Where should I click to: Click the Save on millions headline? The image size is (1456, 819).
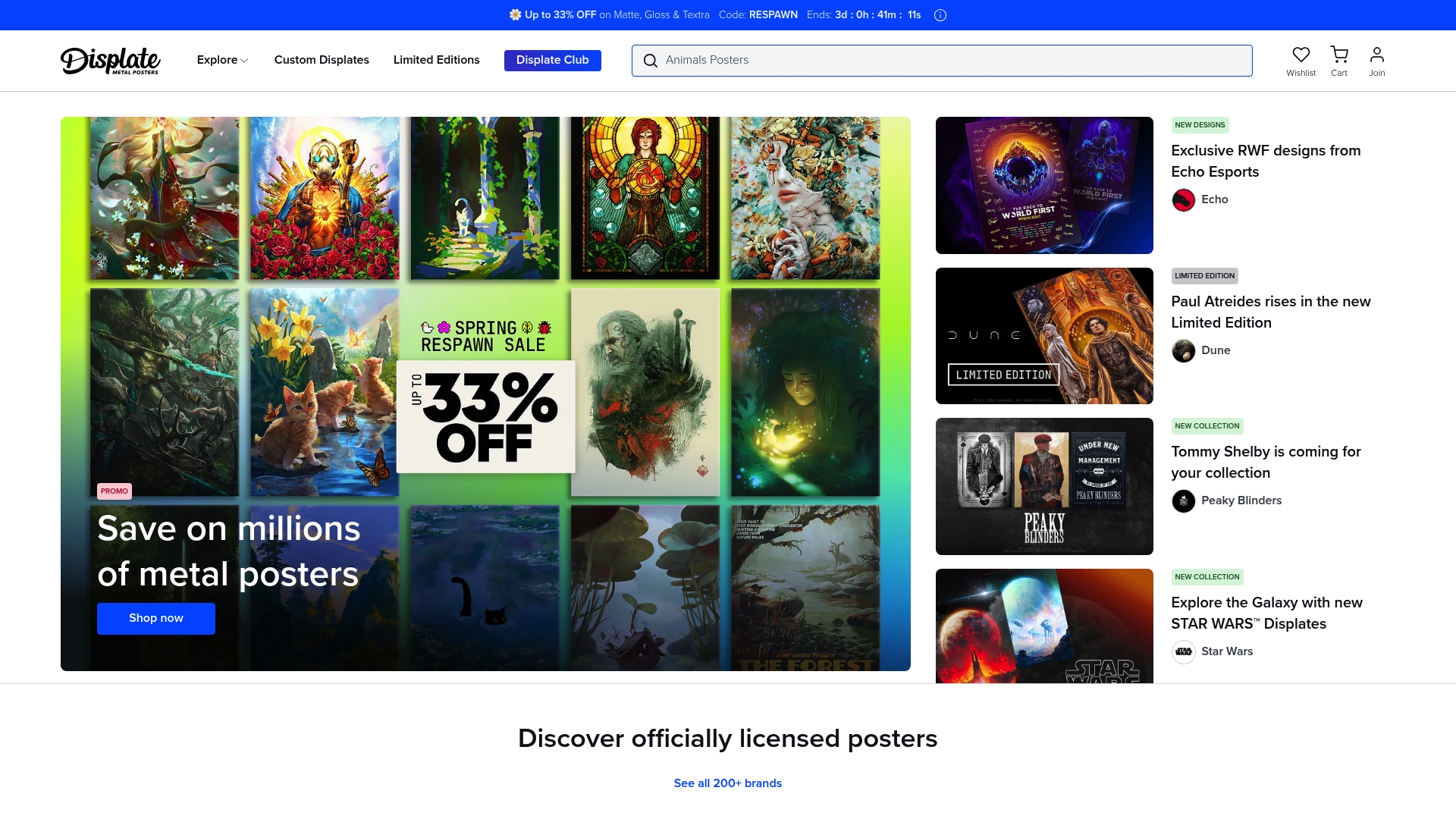pos(228,551)
